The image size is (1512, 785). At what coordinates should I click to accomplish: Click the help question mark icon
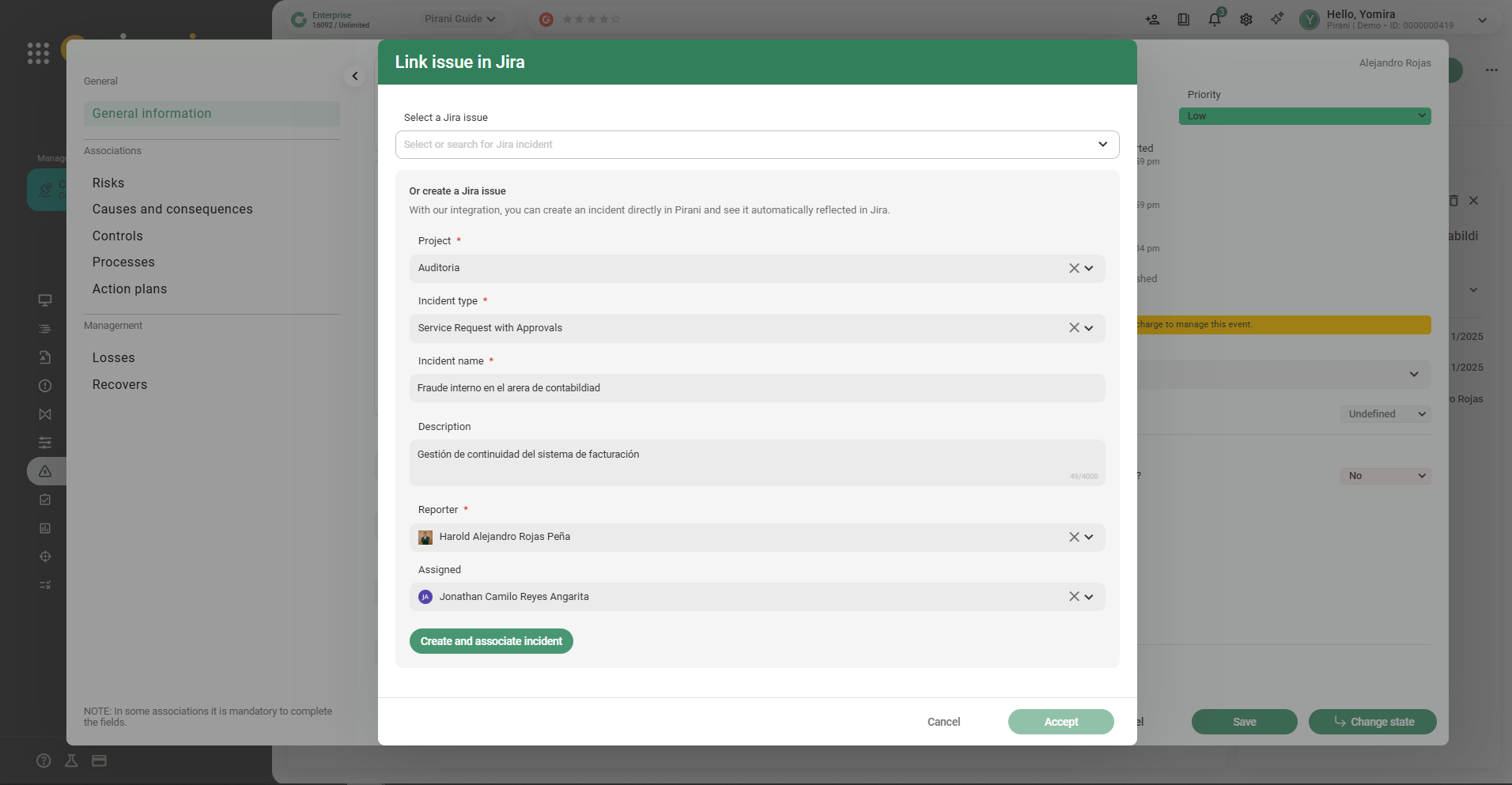[43, 760]
